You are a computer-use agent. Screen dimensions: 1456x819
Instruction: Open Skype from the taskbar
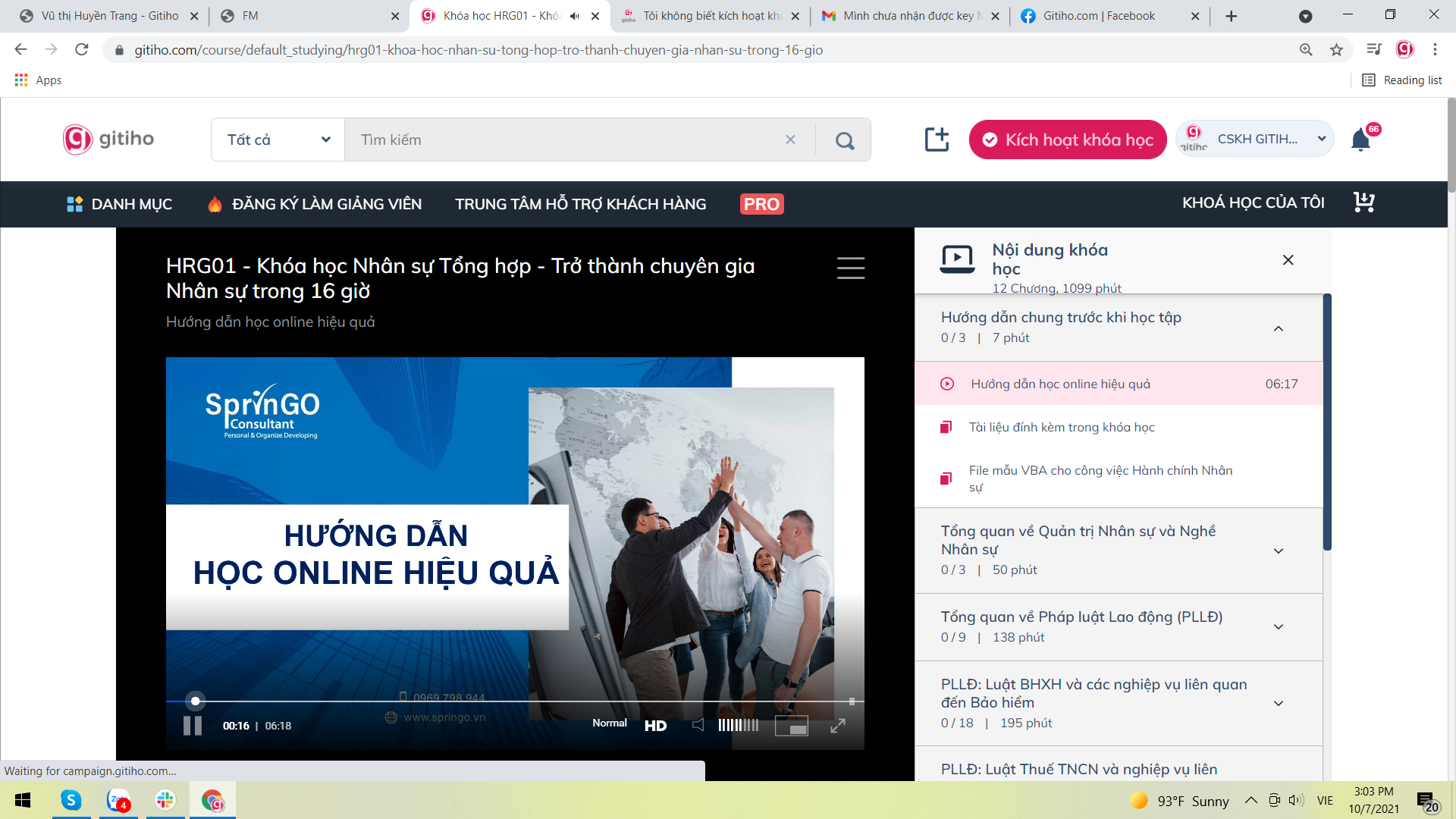pos(71,800)
